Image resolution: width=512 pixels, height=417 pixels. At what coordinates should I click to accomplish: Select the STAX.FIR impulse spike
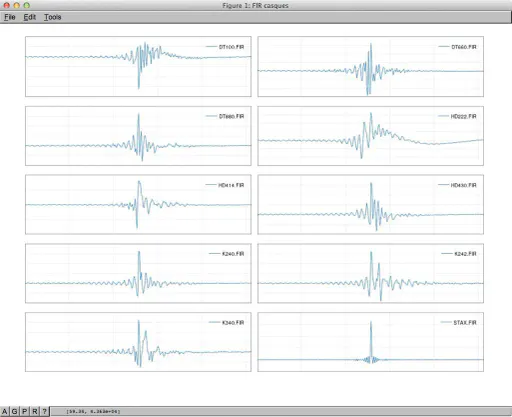coord(371,340)
